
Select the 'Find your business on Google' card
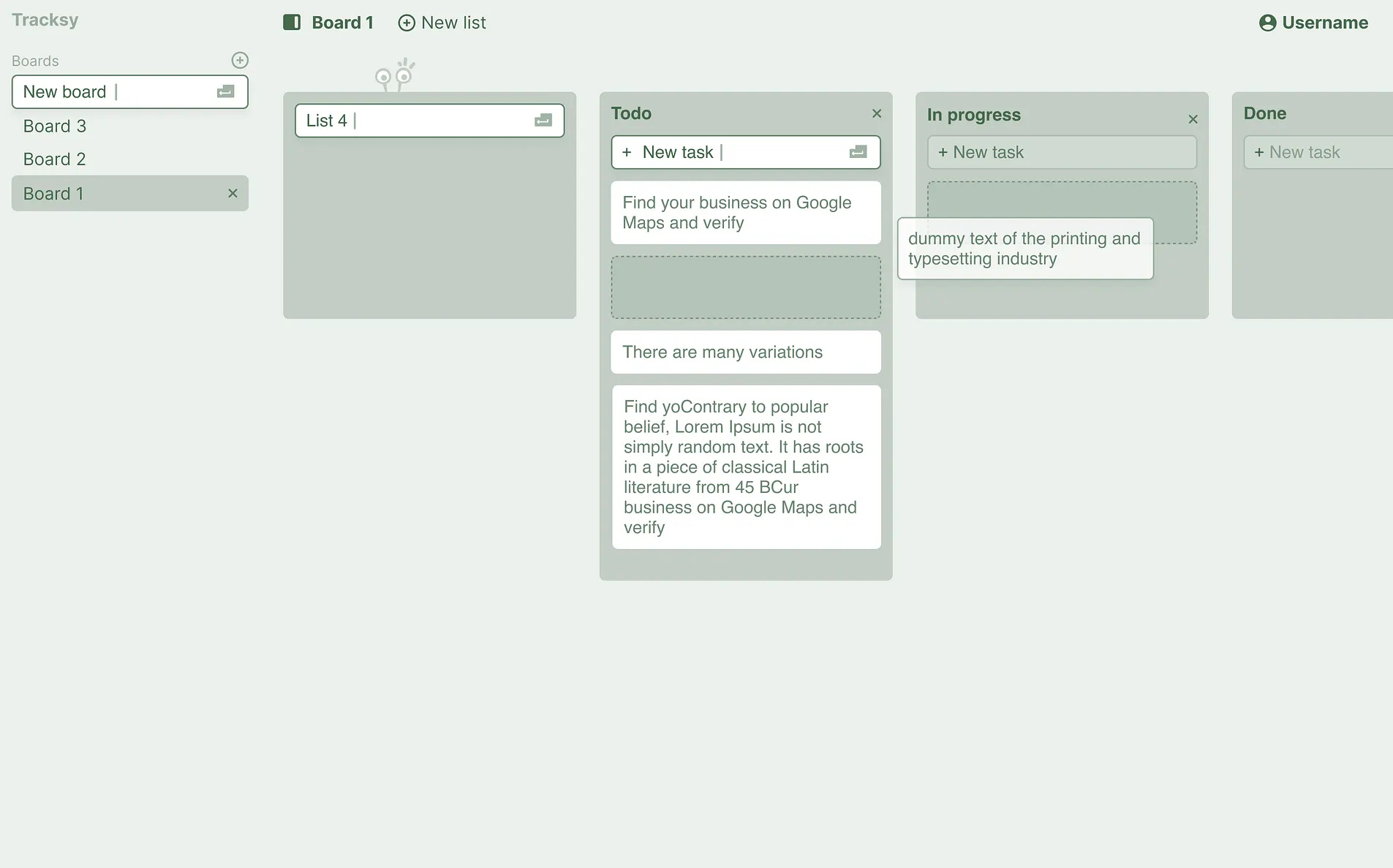coord(745,213)
